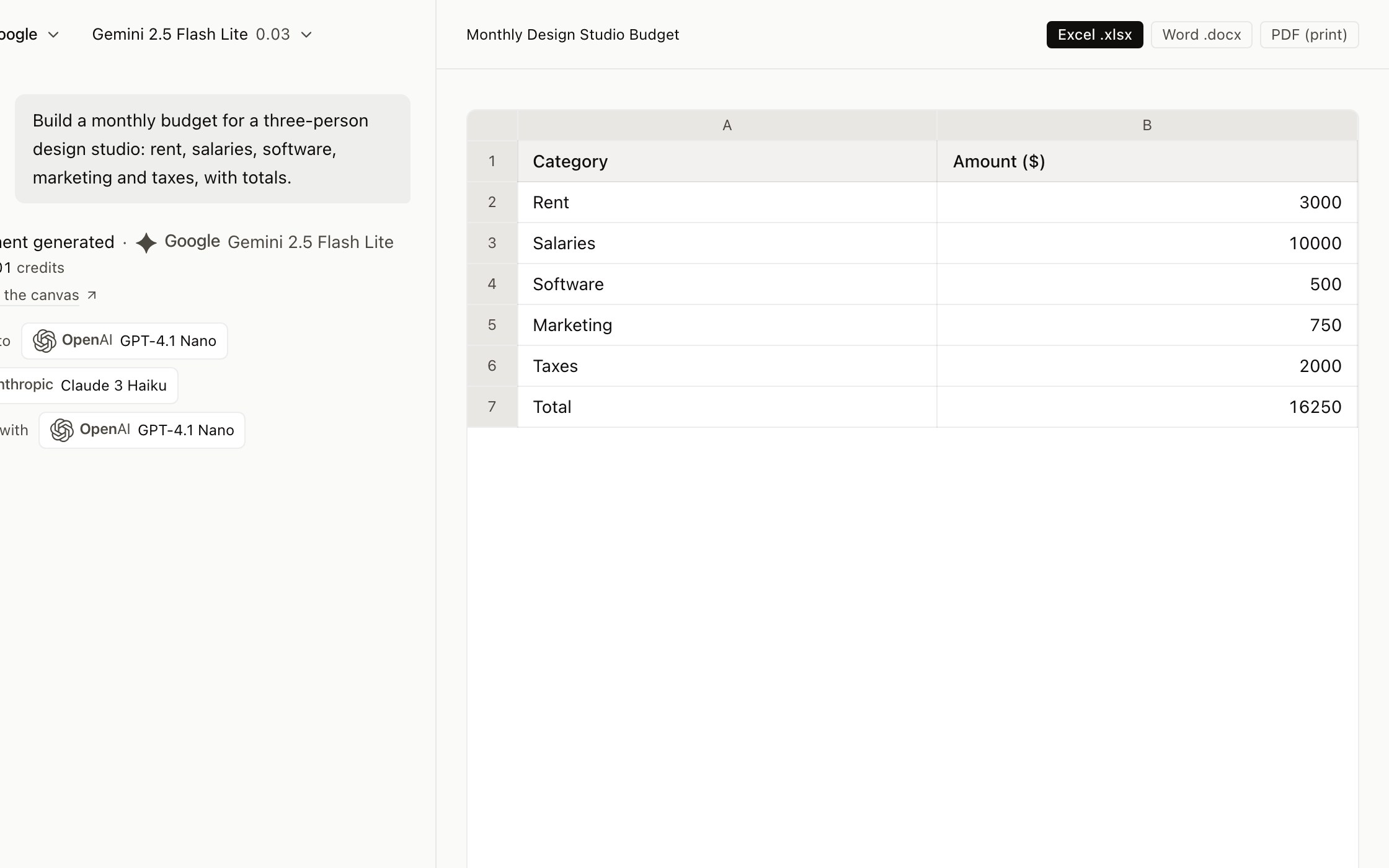The height and width of the screenshot is (868, 1389).
Task: Click the select-all corner cell of spreadsheet
Action: point(492,125)
